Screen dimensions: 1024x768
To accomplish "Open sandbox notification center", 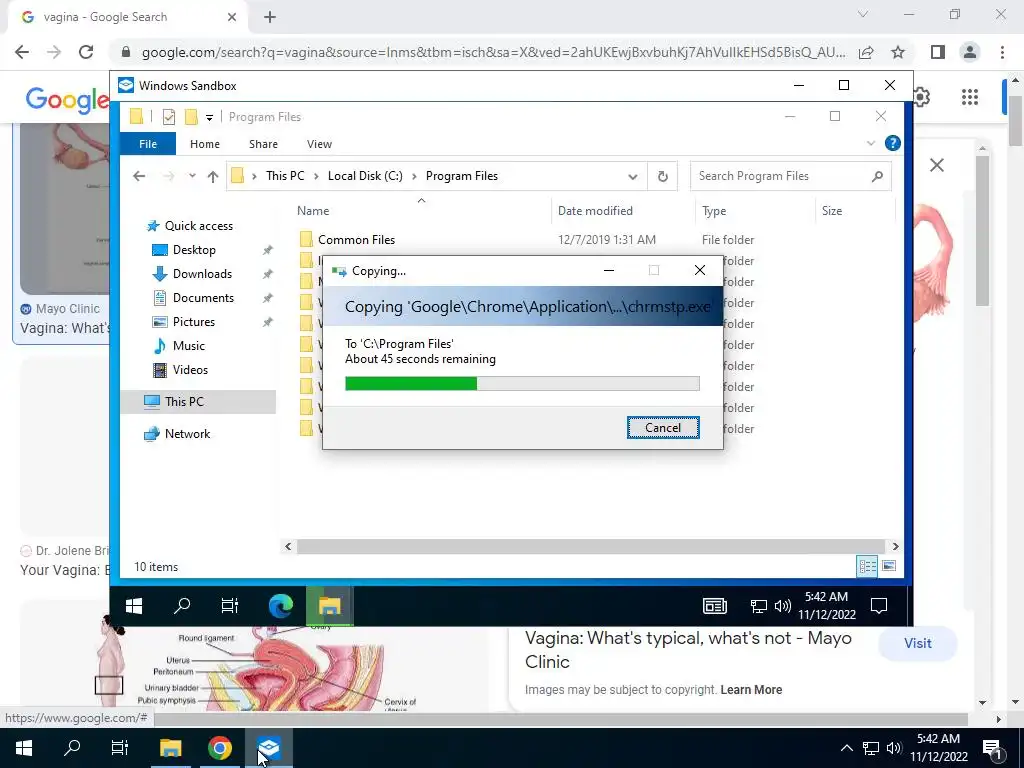I will [879, 606].
